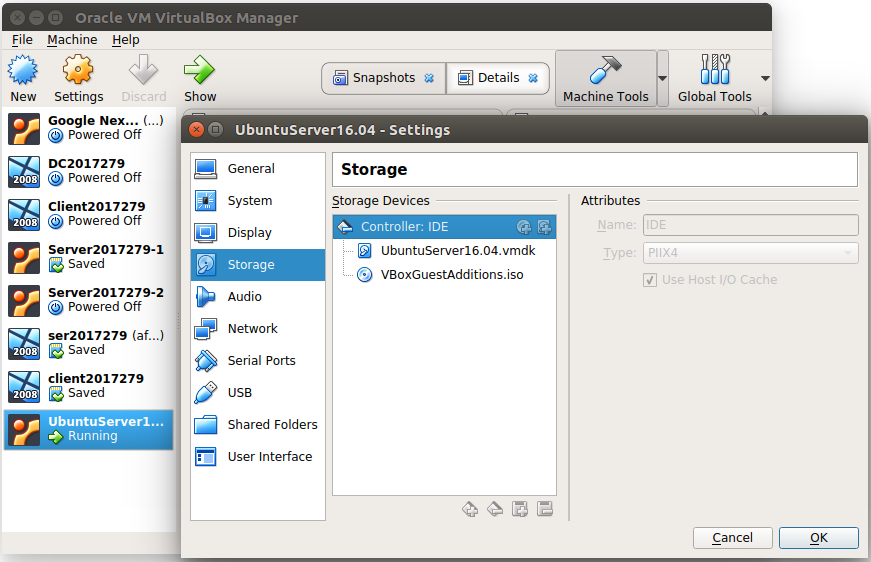Add hard disk to Controller: IDE
Image resolution: width=871 pixels, height=562 pixels.
pos(544,227)
